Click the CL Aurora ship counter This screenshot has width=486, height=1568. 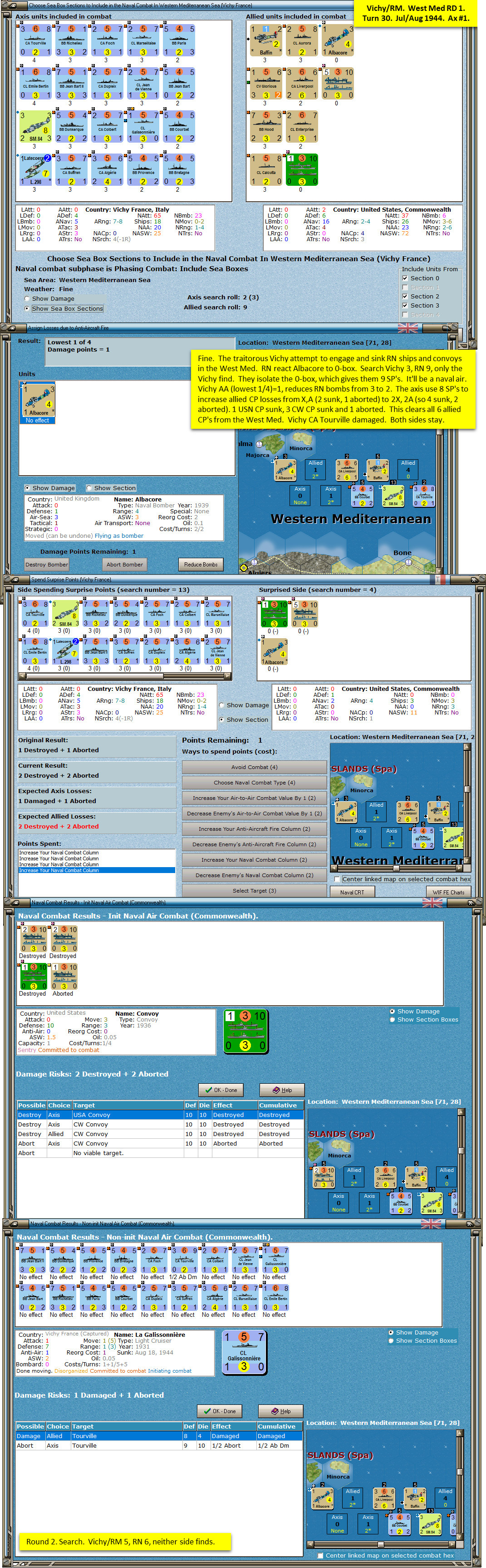click(x=301, y=40)
